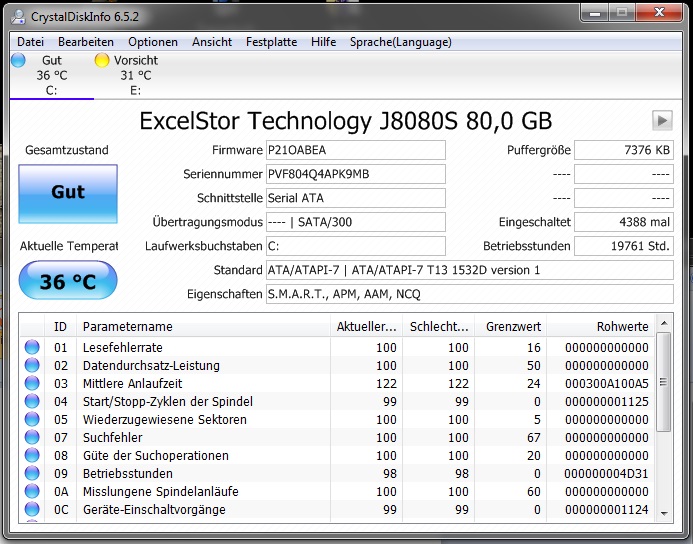Image resolution: width=693 pixels, height=544 pixels.
Task: Click raw value 000000001125
Action: [606, 401]
